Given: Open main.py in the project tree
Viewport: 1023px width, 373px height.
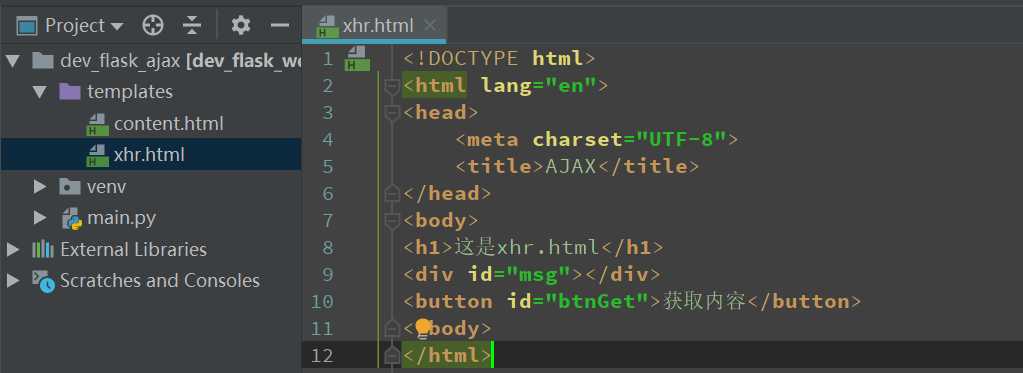Looking at the screenshot, I should (121, 218).
